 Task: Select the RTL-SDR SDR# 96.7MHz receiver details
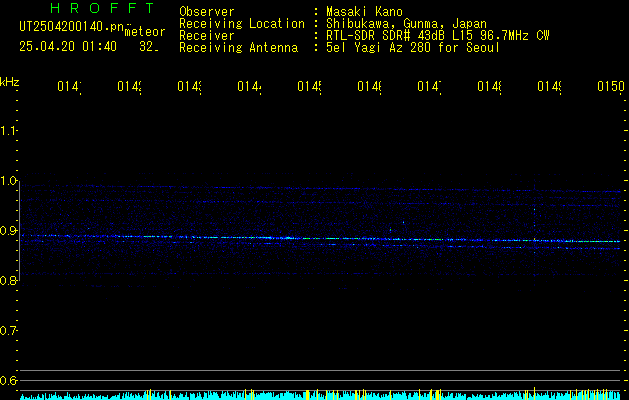pos(438,36)
